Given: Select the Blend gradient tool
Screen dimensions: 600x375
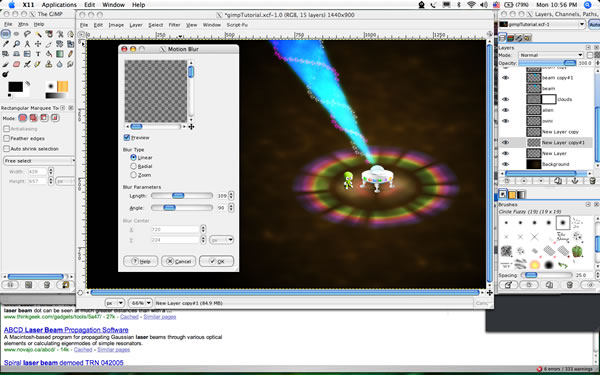Looking at the screenshot, I should click(x=60, y=54).
